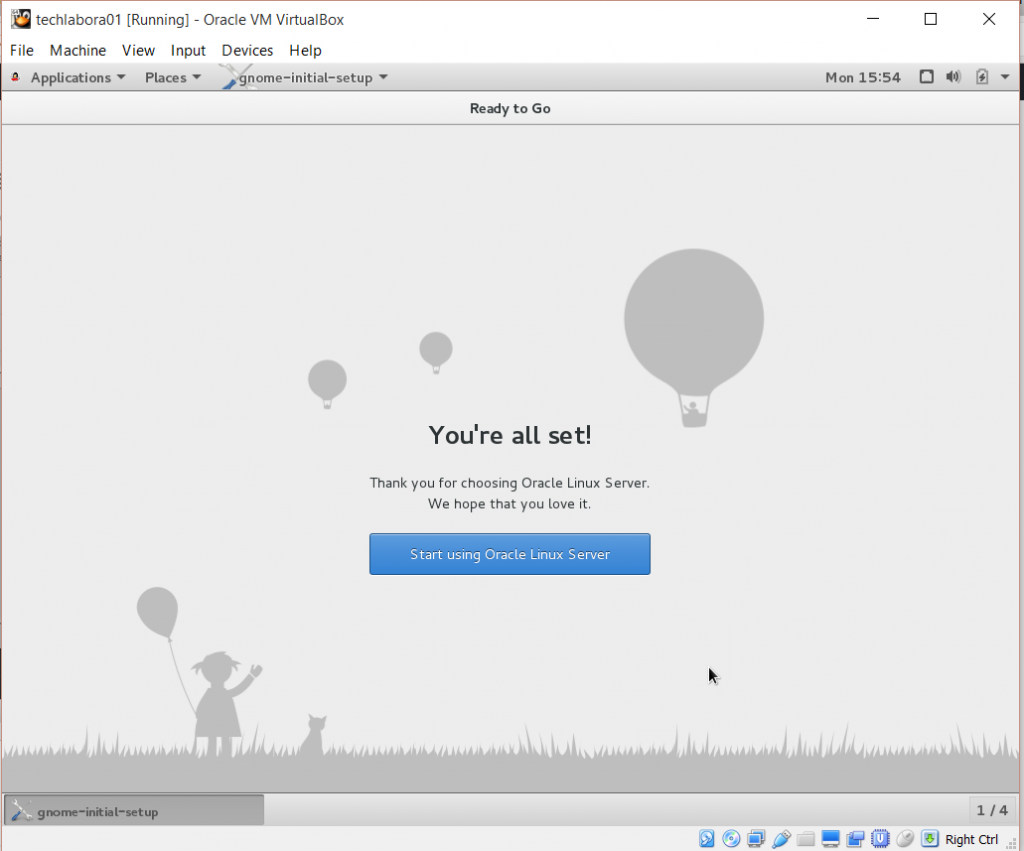Image resolution: width=1024 pixels, height=851 pixels.
Task: Click the shared folders icon
Action: (806, 839)
